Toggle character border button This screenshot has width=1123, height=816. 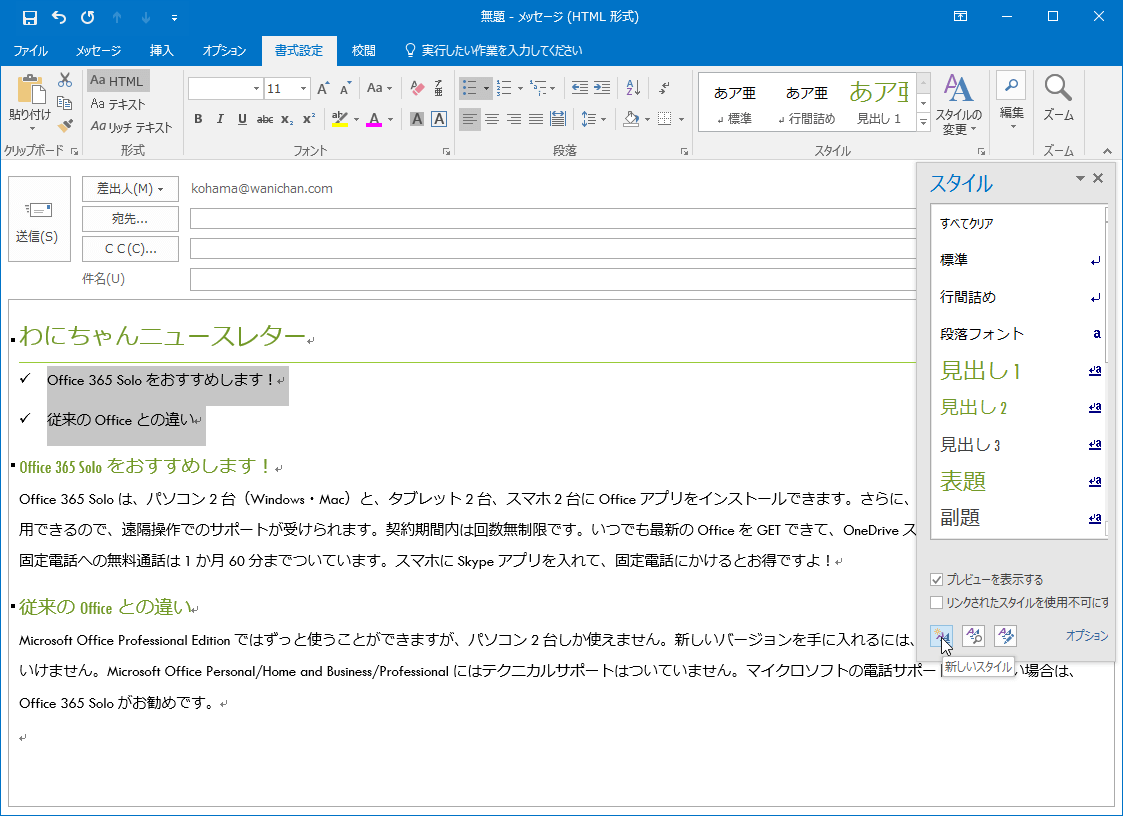tap(439, 119)
